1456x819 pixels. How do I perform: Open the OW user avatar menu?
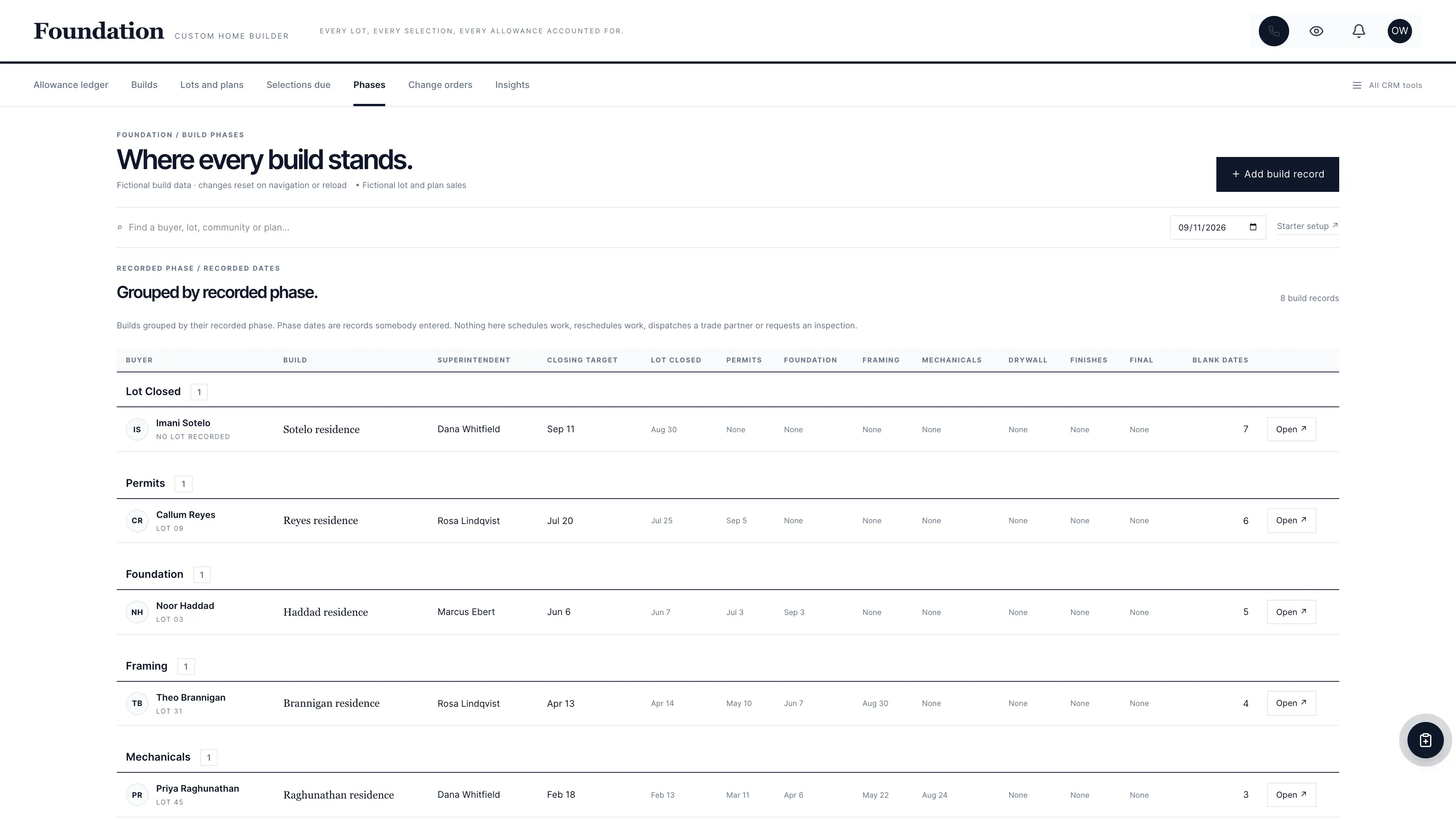(x=1400, y=31)
